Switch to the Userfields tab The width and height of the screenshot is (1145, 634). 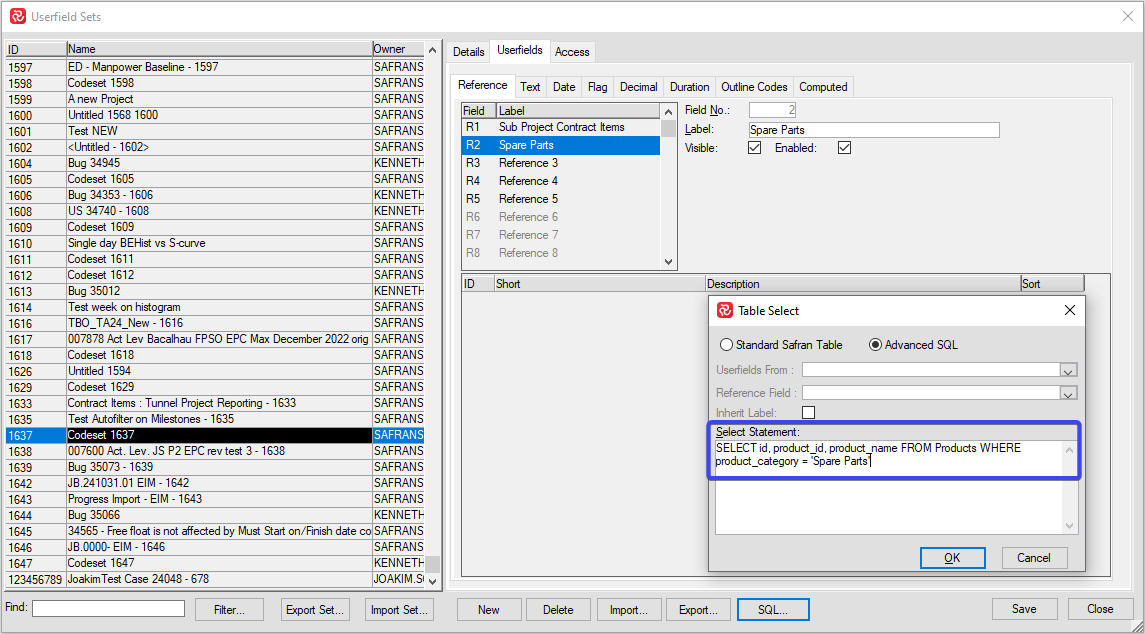pyautogui.click(x=520, y=50)
